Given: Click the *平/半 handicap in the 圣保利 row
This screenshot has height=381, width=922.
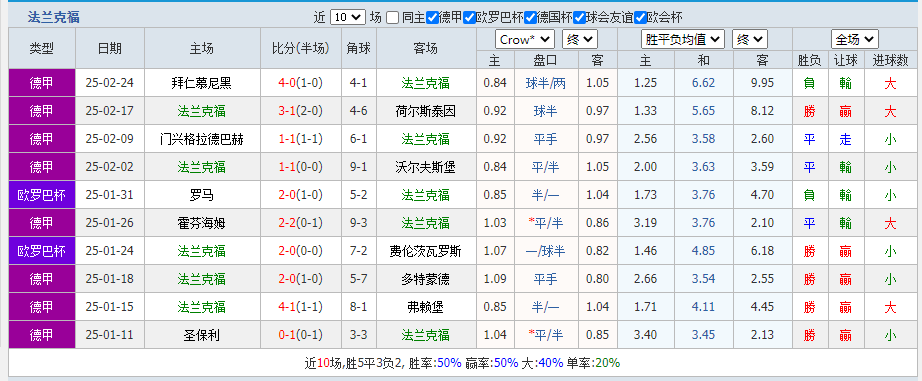Looking at the screenshot, I should pos(546,335).
